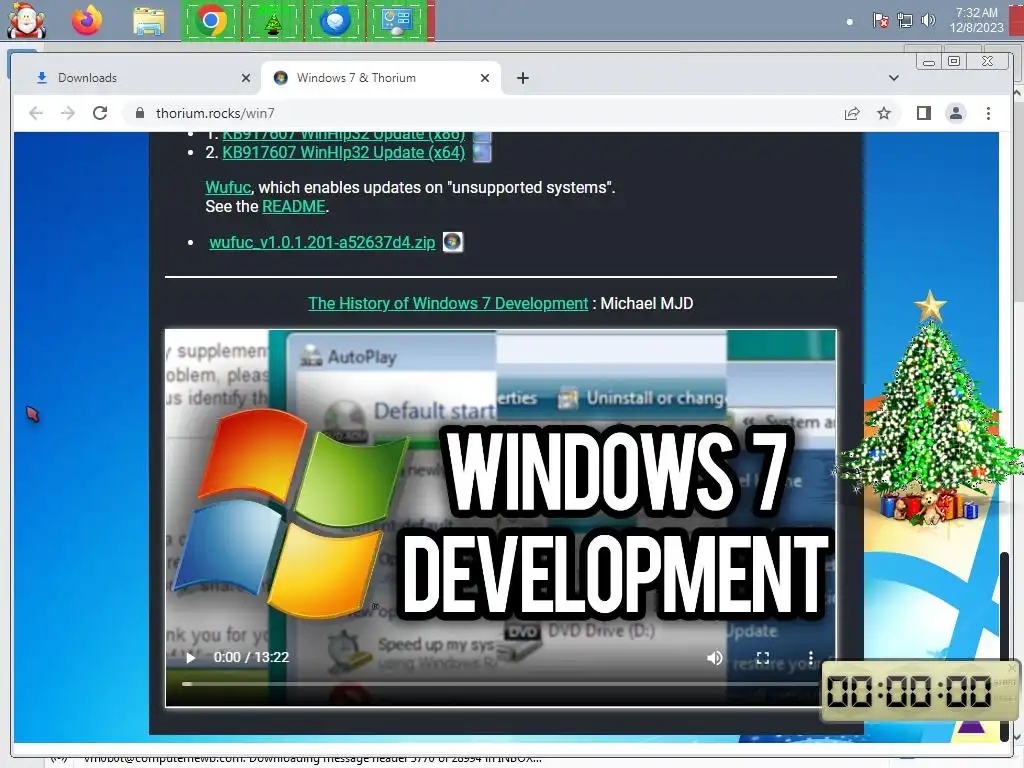The height and width of the screenshot is (768, 1024).
Task: Open the profile avatar menu
Action: pos(955,114)
